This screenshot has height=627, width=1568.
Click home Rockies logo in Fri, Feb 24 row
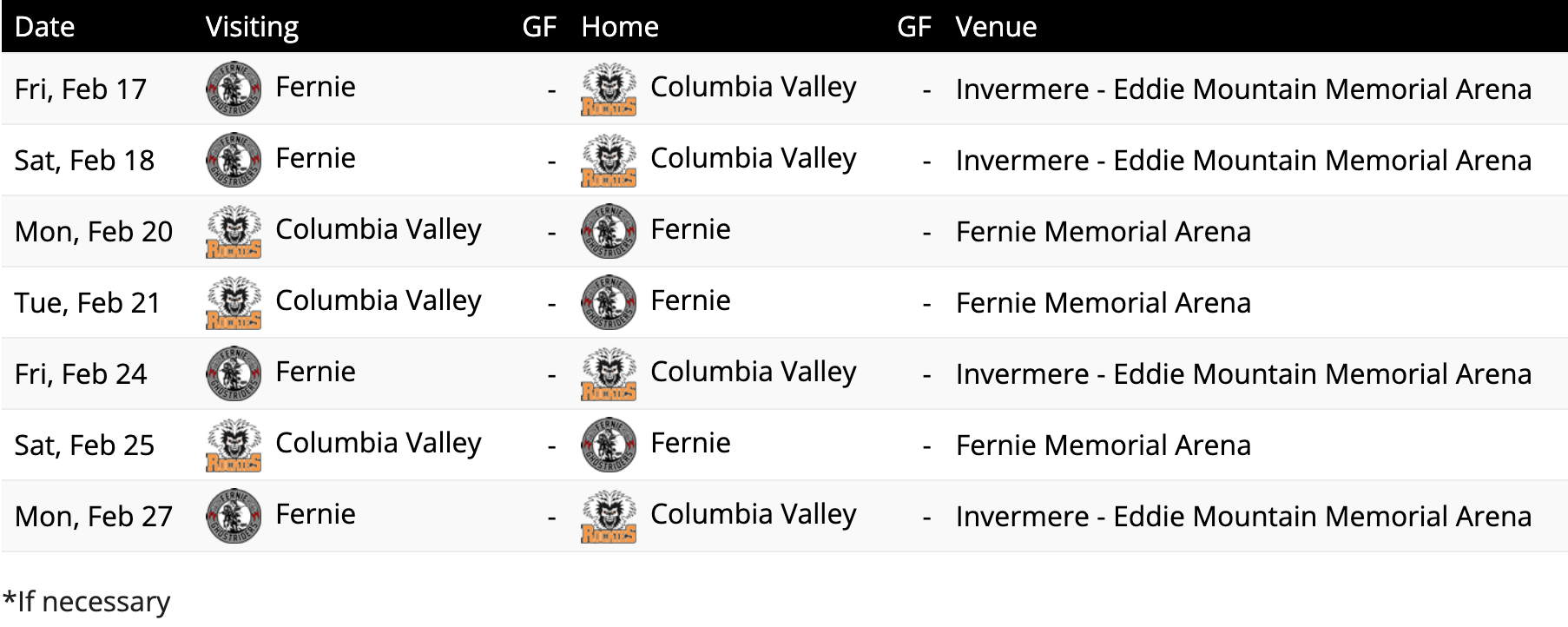click(x=609, y=373)
